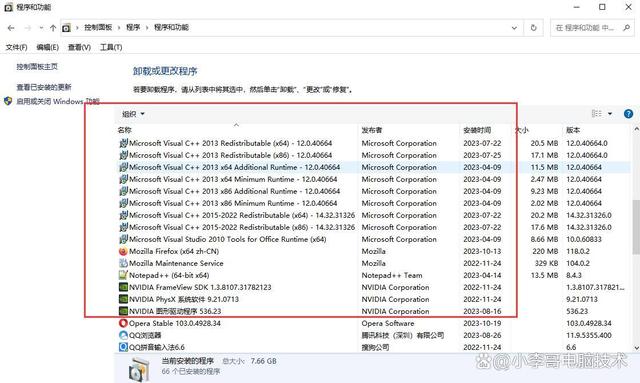Click the refresh button in address bar
Viewport: 640px width, 383px height.
pos(533,28)
